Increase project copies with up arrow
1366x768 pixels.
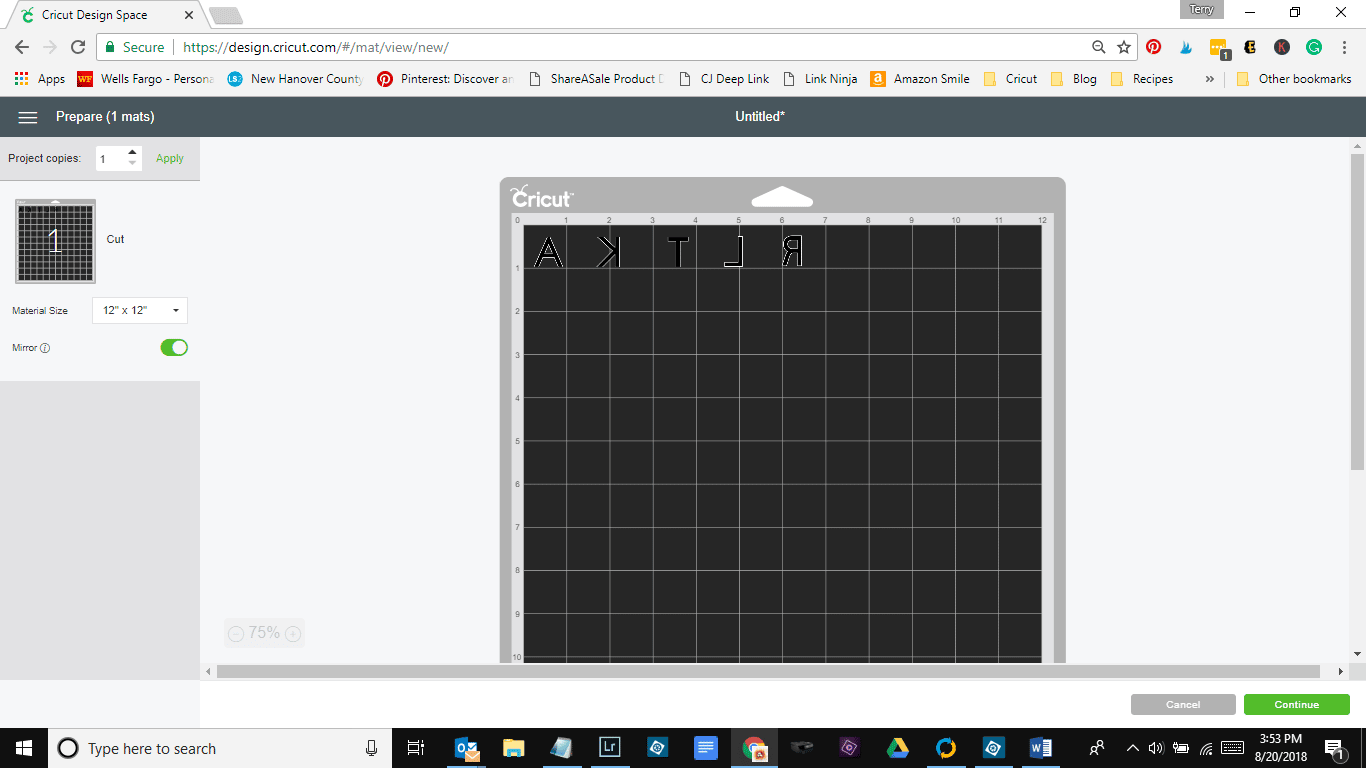pos(132,152)
